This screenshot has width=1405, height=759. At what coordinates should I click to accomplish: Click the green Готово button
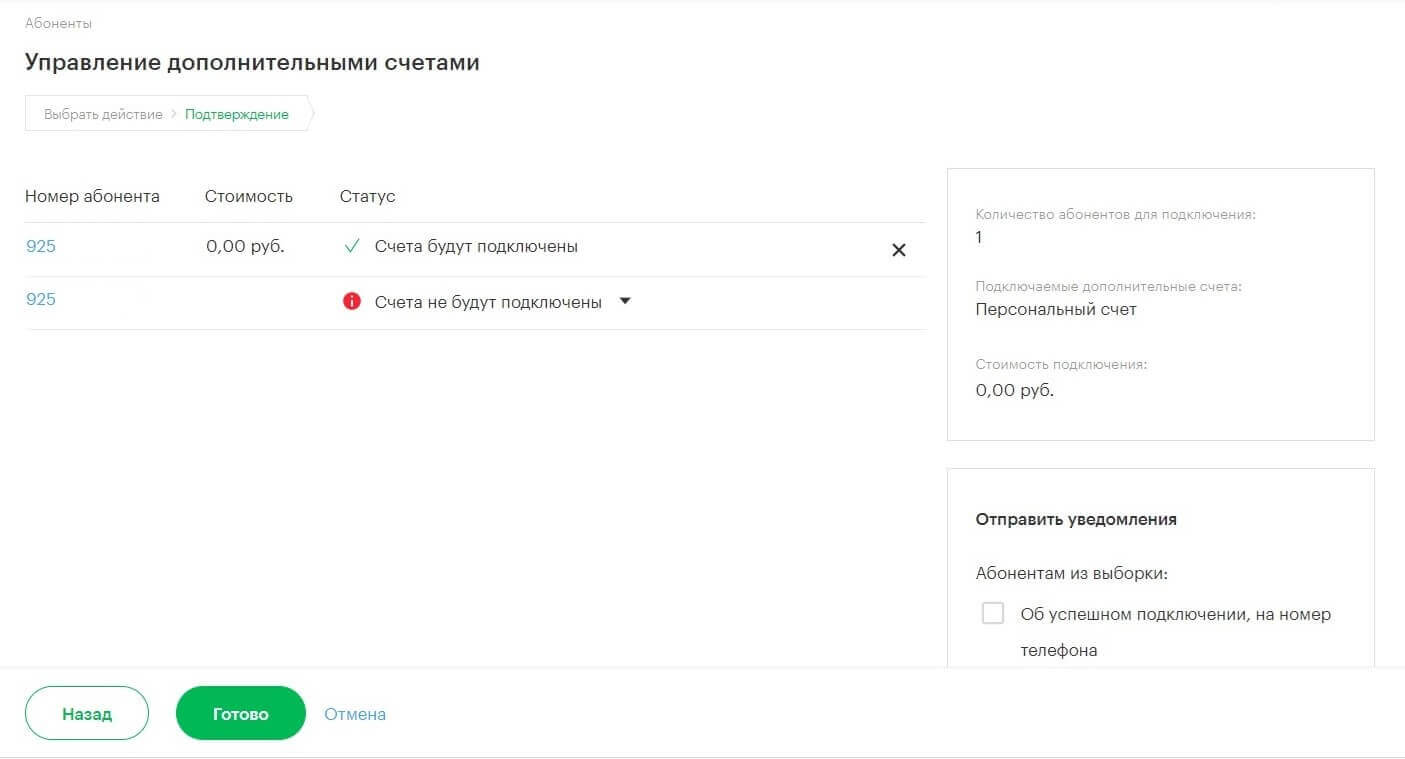coord(241,713)
